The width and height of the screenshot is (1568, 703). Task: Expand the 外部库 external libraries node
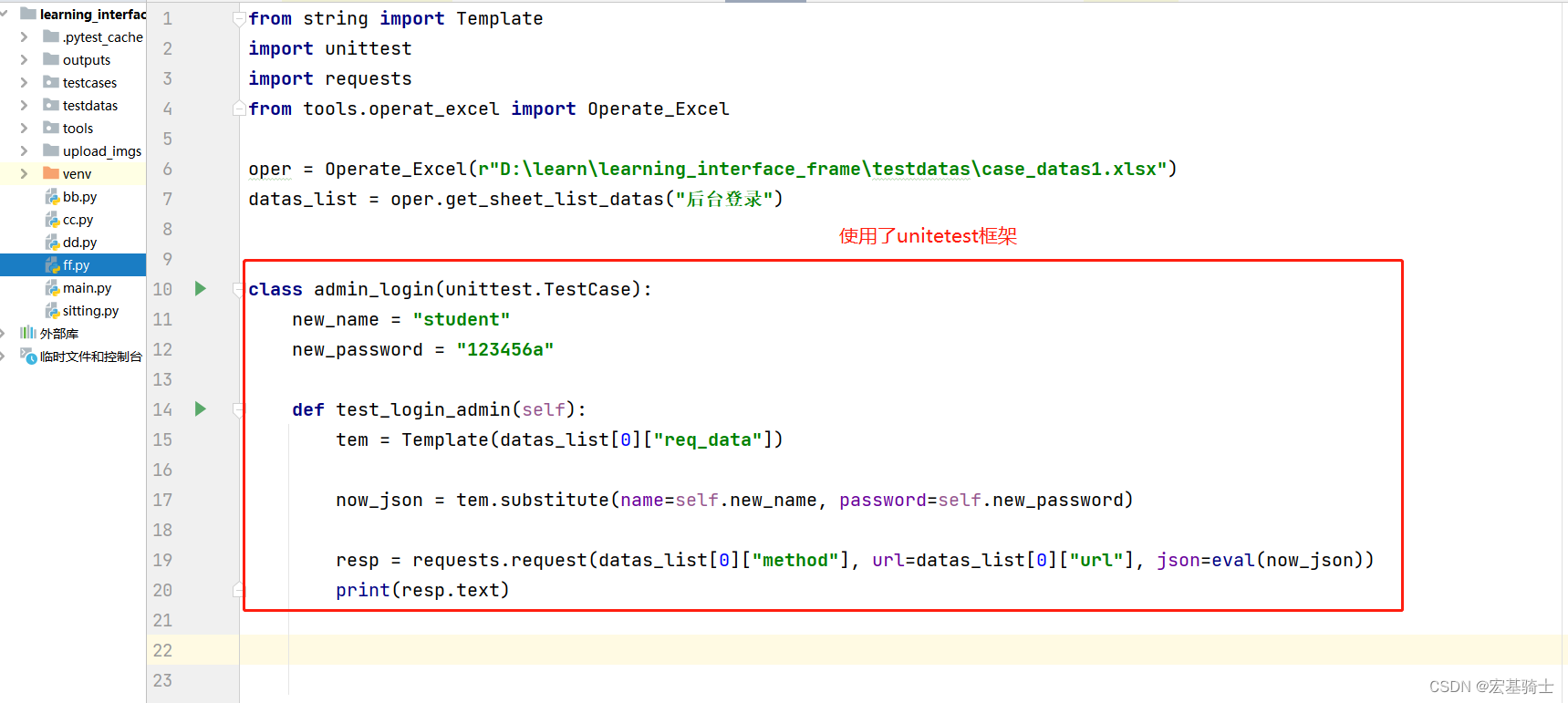coord(4,334)
